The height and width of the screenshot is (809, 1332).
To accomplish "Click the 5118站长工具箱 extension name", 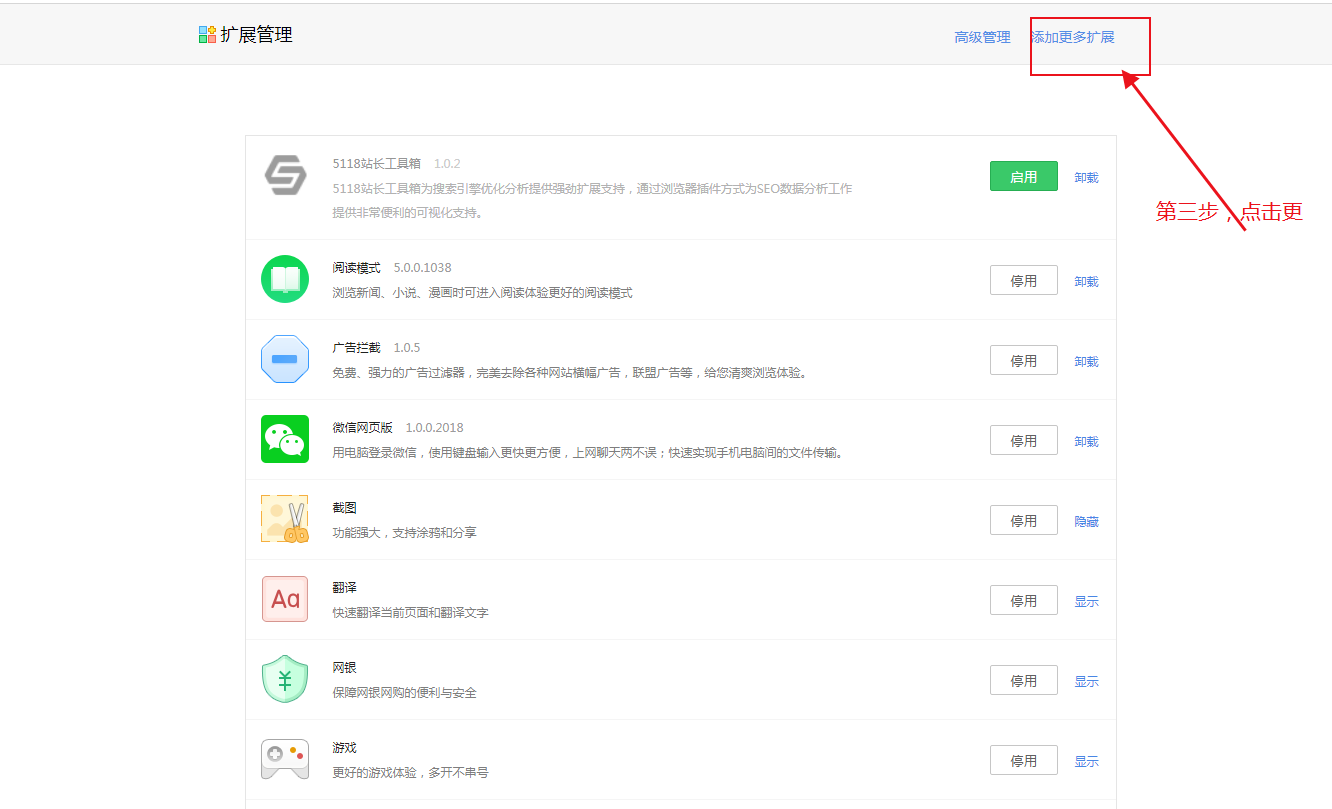I will coord(377,163).
